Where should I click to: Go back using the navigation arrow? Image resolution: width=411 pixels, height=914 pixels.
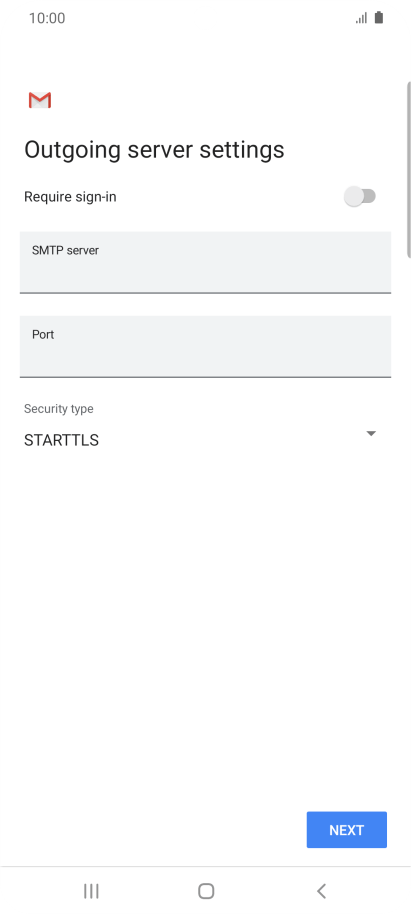click(321, 891)
